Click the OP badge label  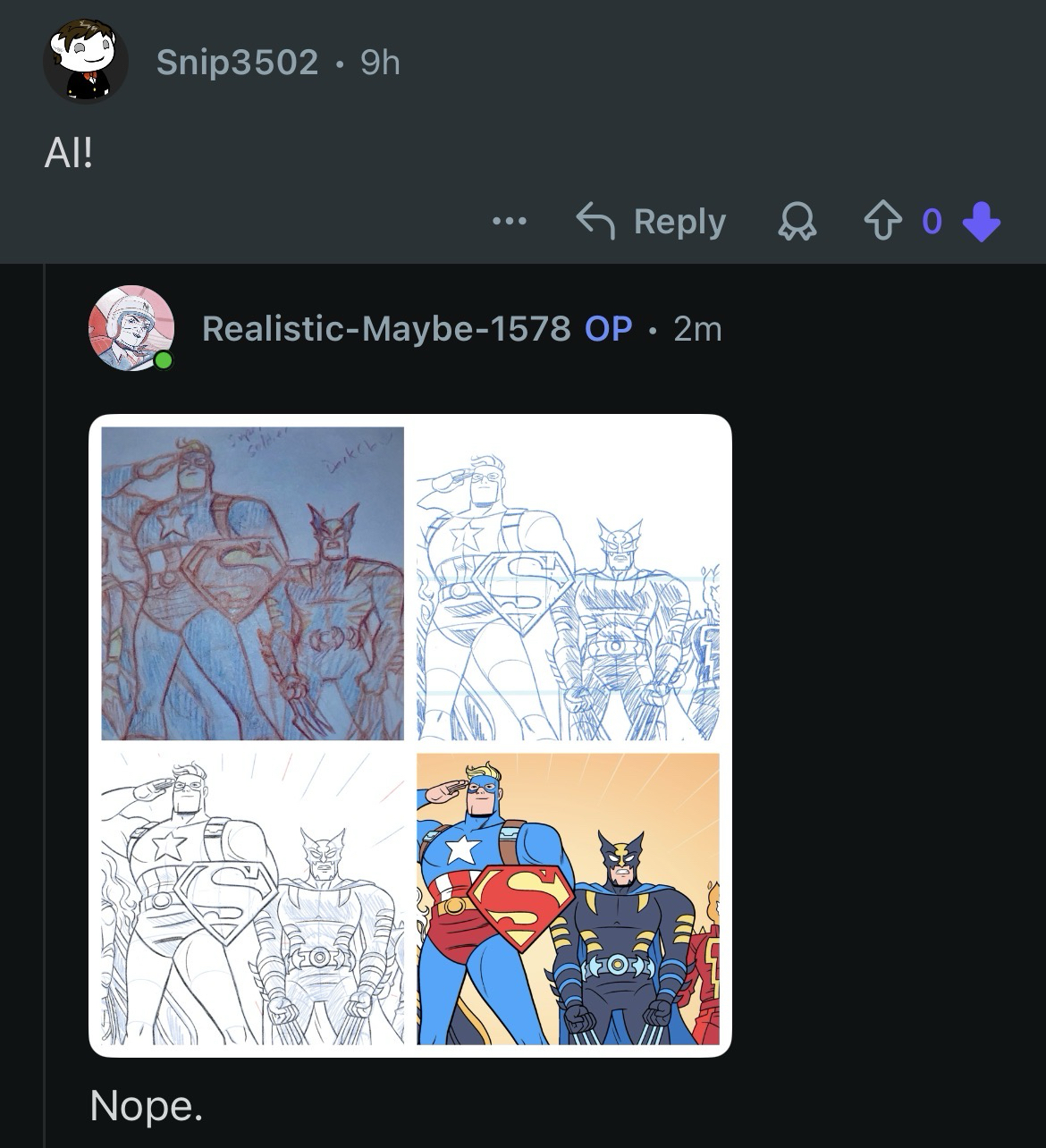pyautogui.click(x=609, y=329)
